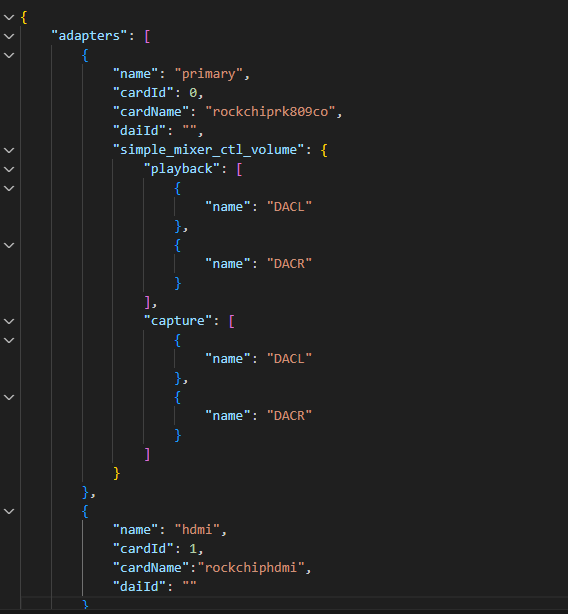Fold the "adapters" array using its chevron
Image resolution: width=568 pixels, height=614 pixels.
point(9,36)
